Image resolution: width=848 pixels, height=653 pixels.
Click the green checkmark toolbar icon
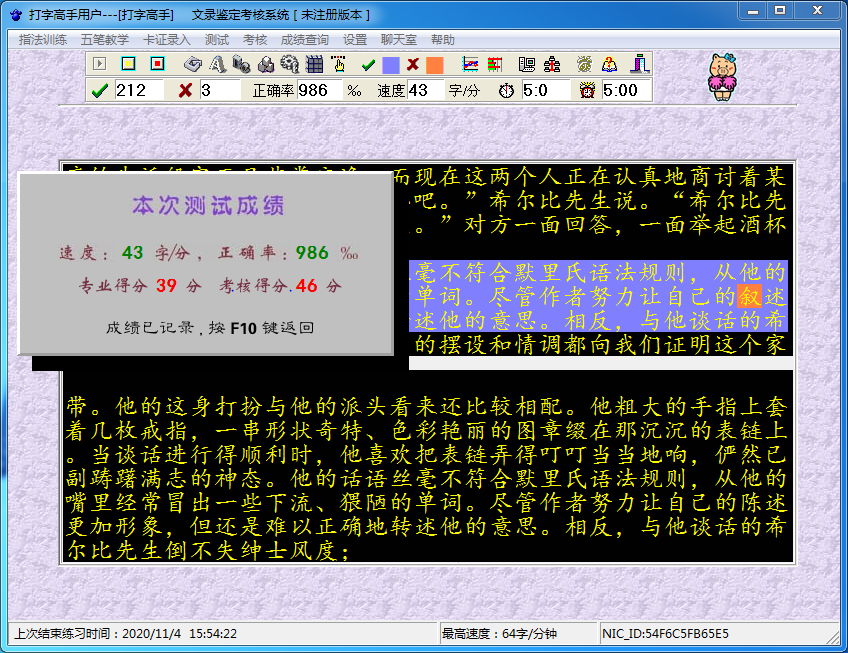368,65
